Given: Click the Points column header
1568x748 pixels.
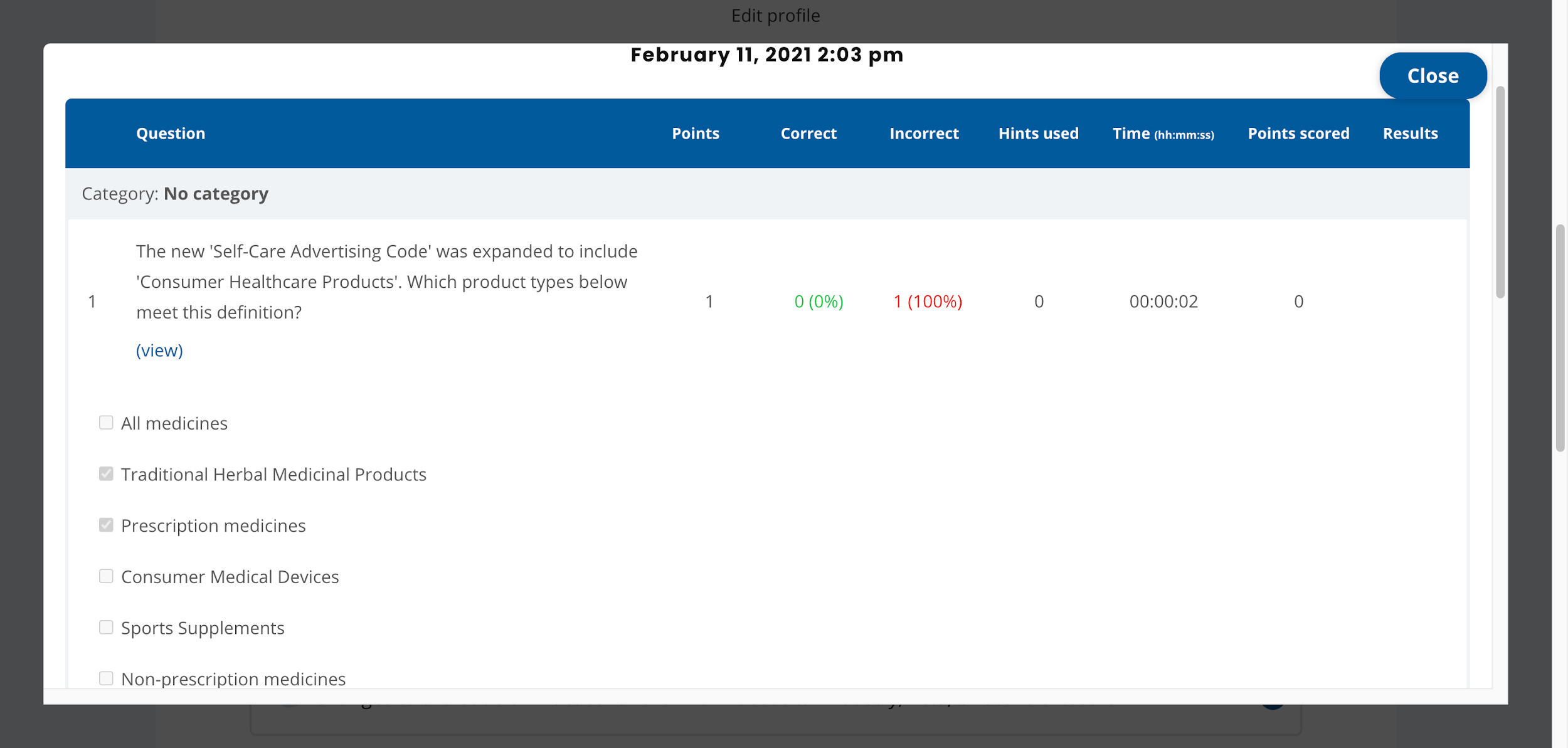Looking at the screenshot, I should coord(695,134).
